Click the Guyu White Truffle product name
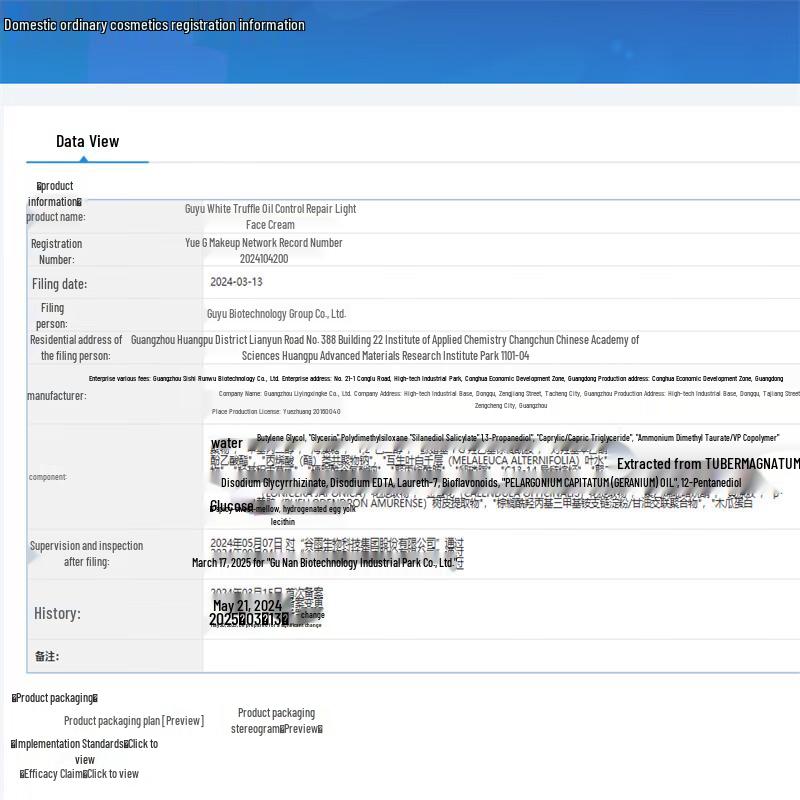Viewport: 800px width, 800px height. 270,216
